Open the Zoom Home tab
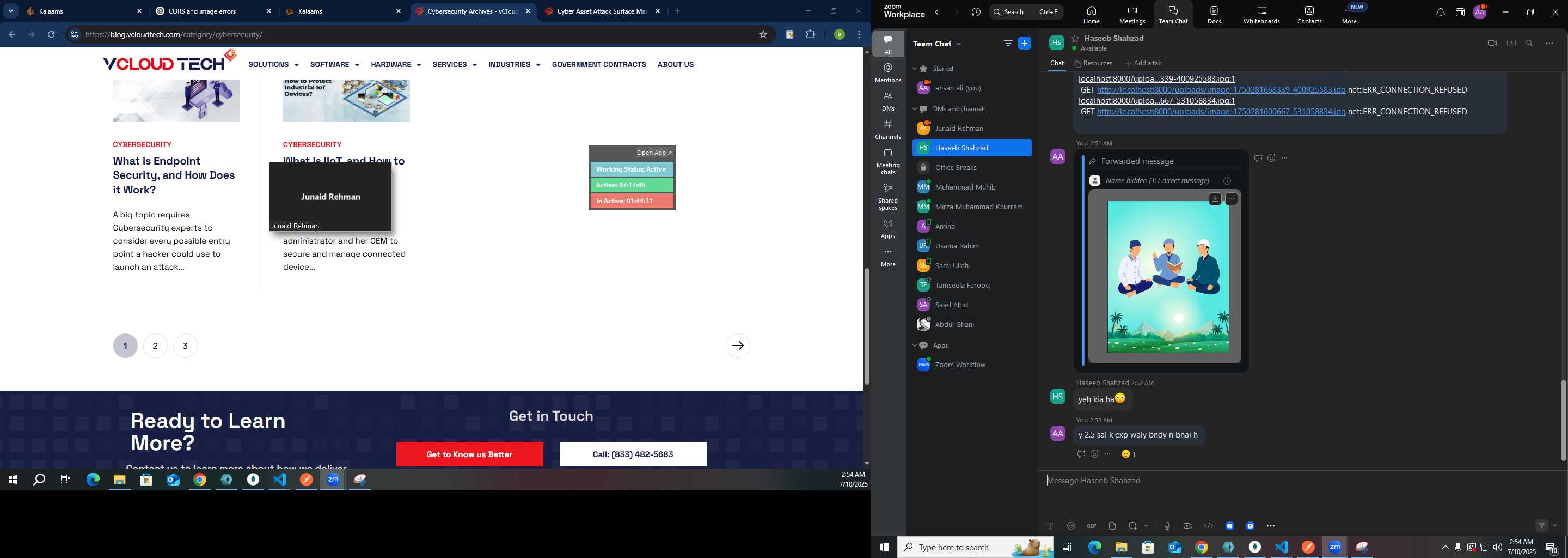The height and width of the screenshot is (558, 1568). 1092,15
